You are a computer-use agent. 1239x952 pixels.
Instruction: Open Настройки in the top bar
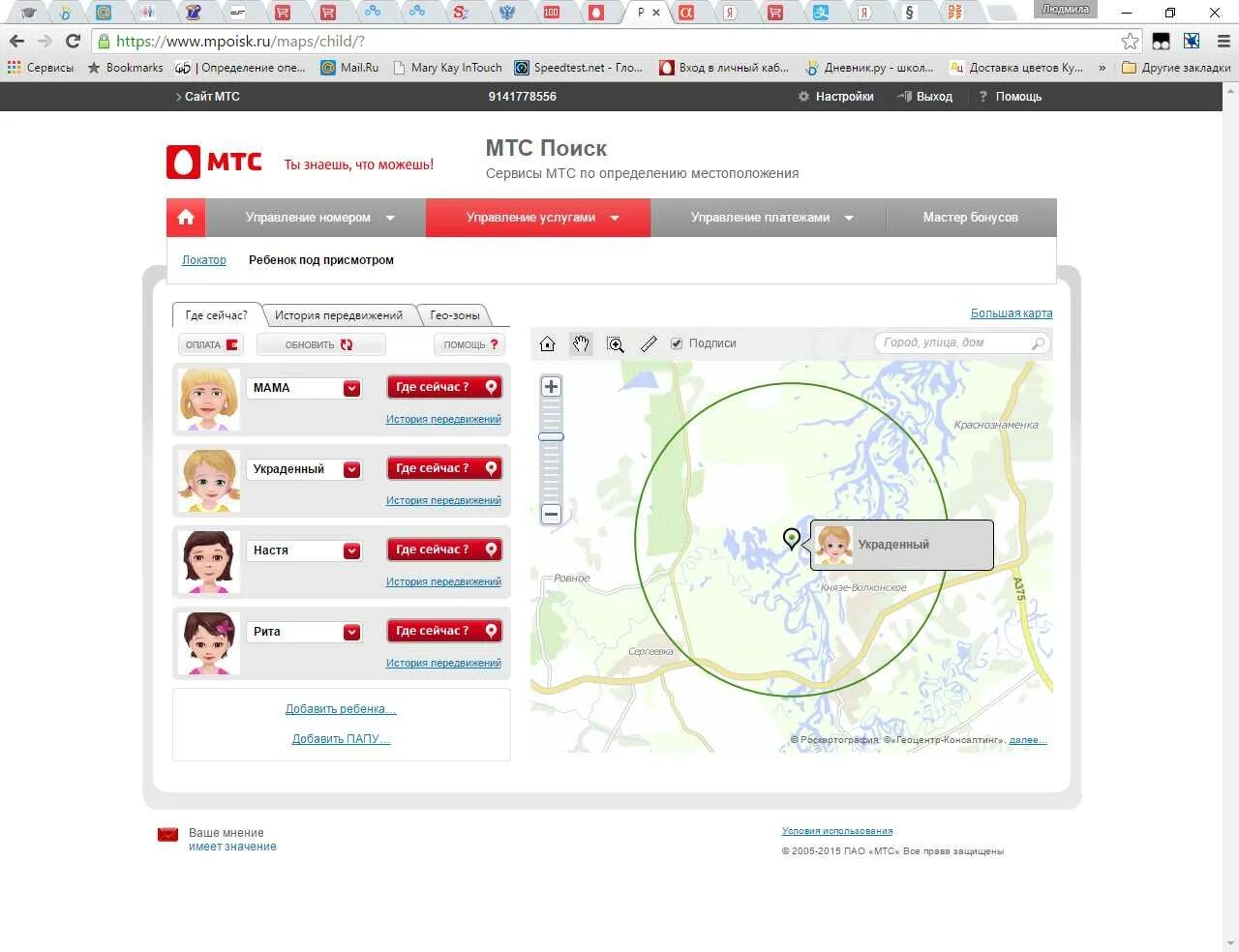[835, 97]
